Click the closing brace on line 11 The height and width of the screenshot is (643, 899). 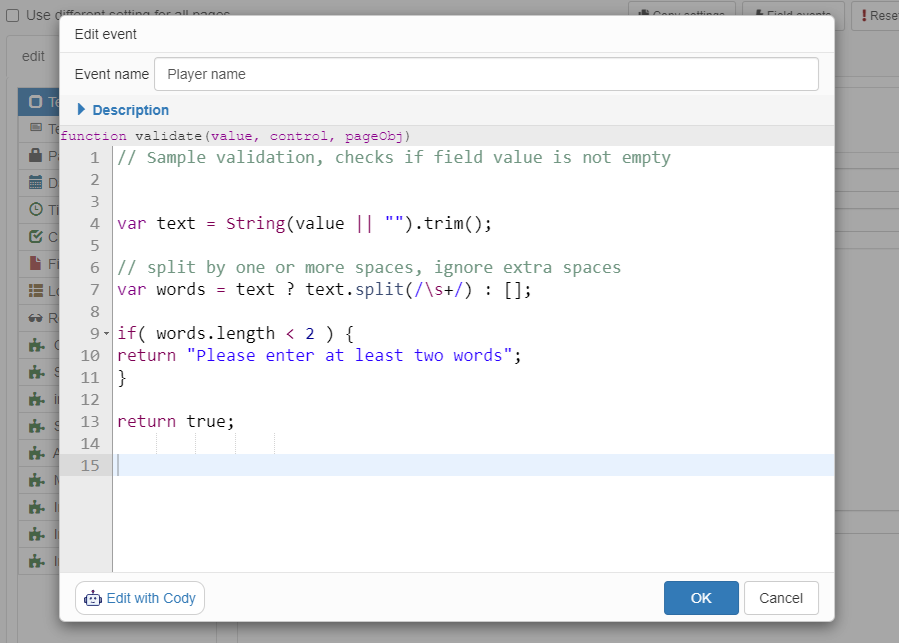click(x=122, y=377)
